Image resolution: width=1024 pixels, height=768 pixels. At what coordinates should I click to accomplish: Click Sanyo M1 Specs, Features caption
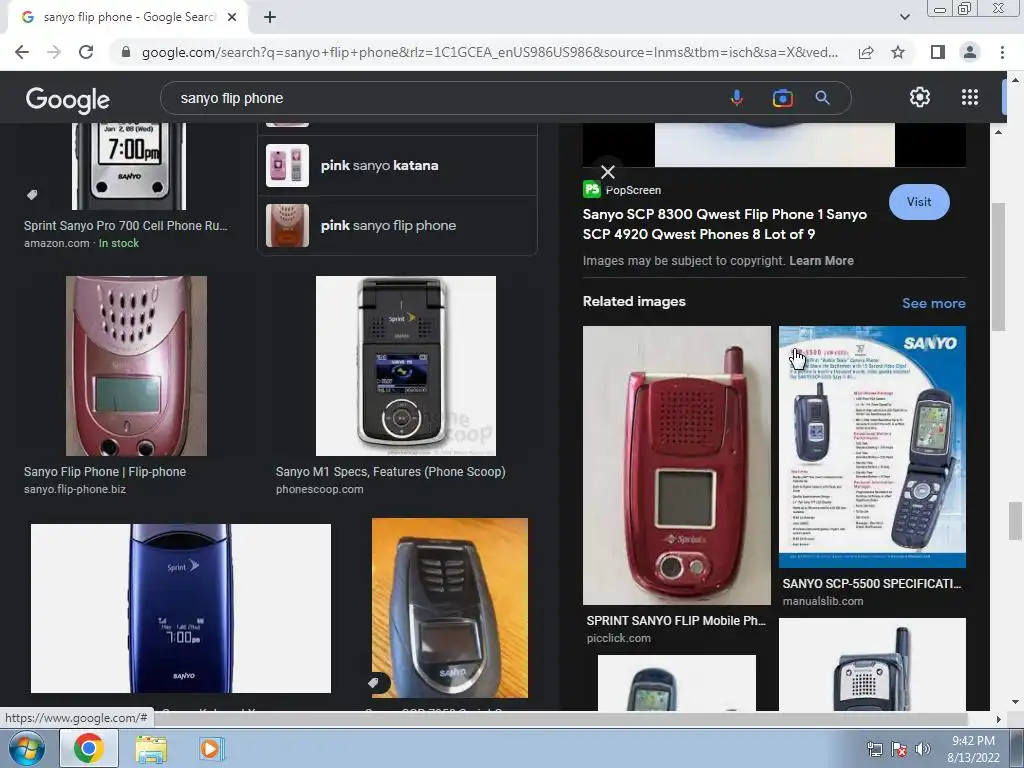click(x=391, y=472)
